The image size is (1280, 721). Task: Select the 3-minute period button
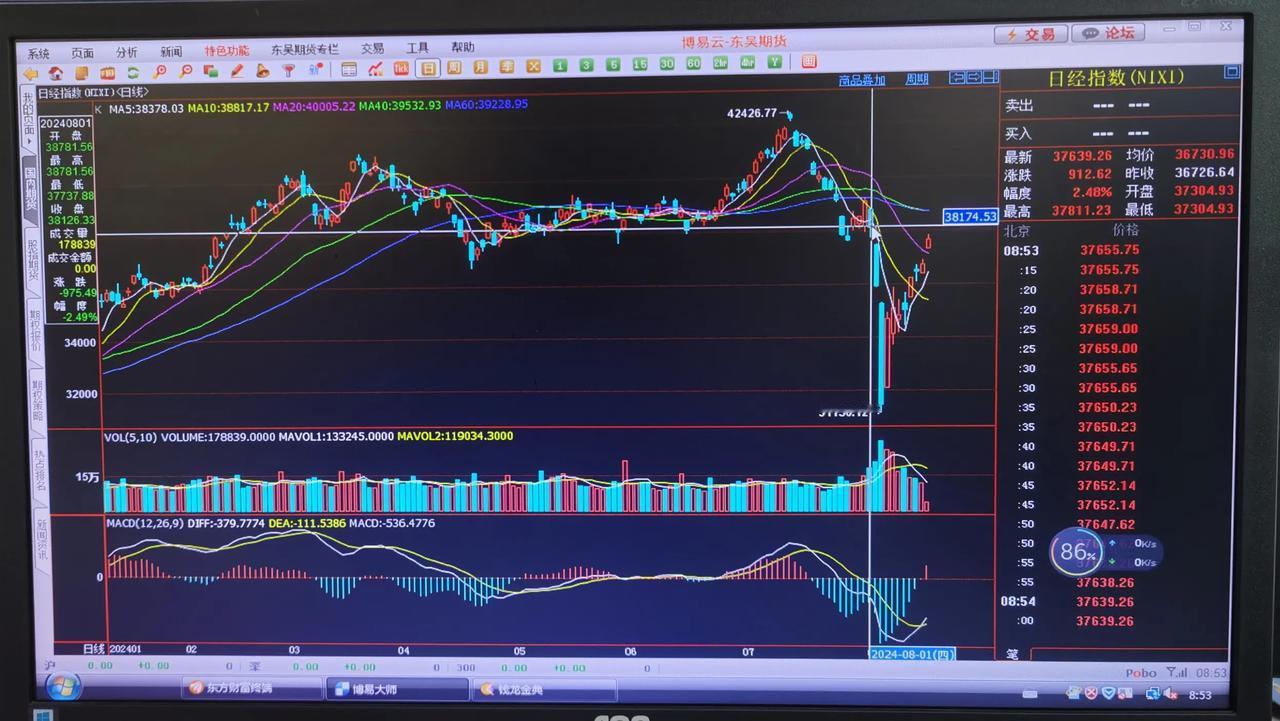tap(586, 65)
